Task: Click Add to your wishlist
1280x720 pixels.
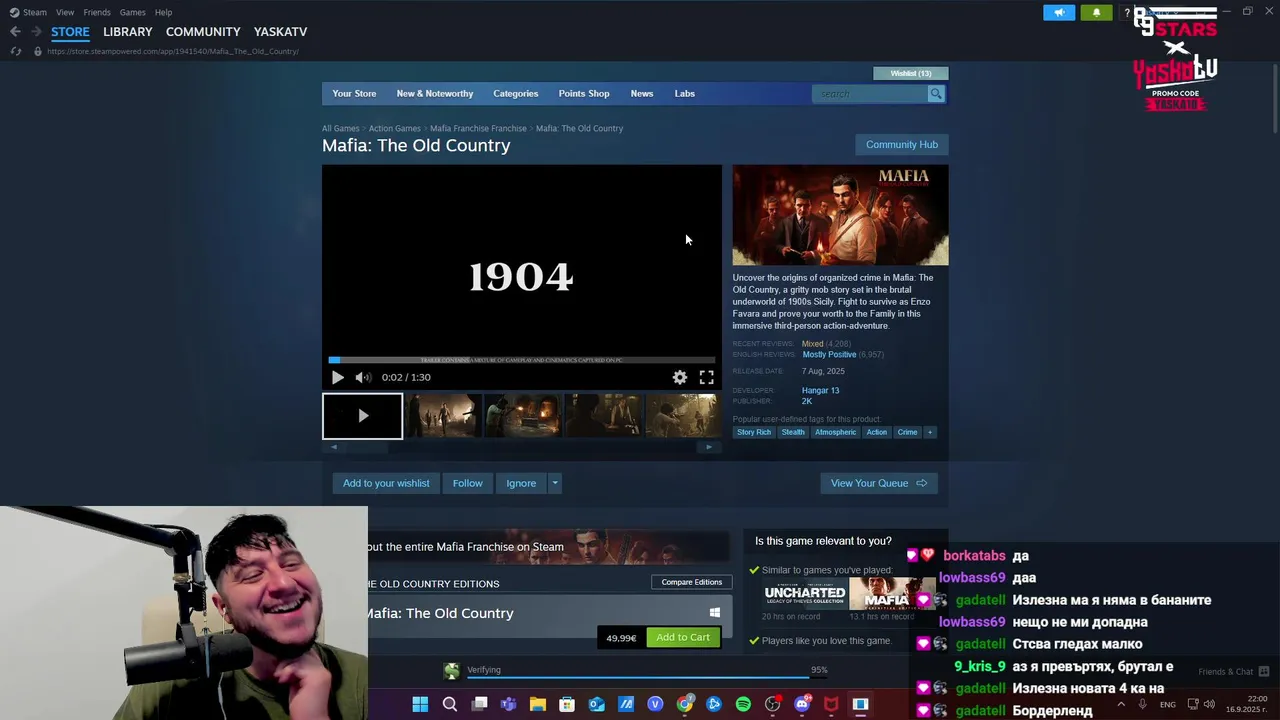Action: (386, 483)
